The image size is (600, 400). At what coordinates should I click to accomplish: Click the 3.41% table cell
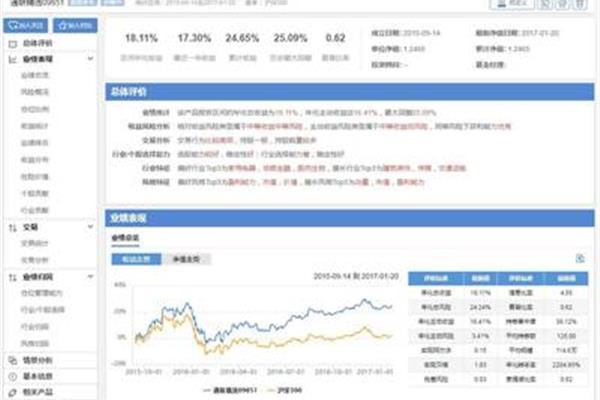coord(480,336)
